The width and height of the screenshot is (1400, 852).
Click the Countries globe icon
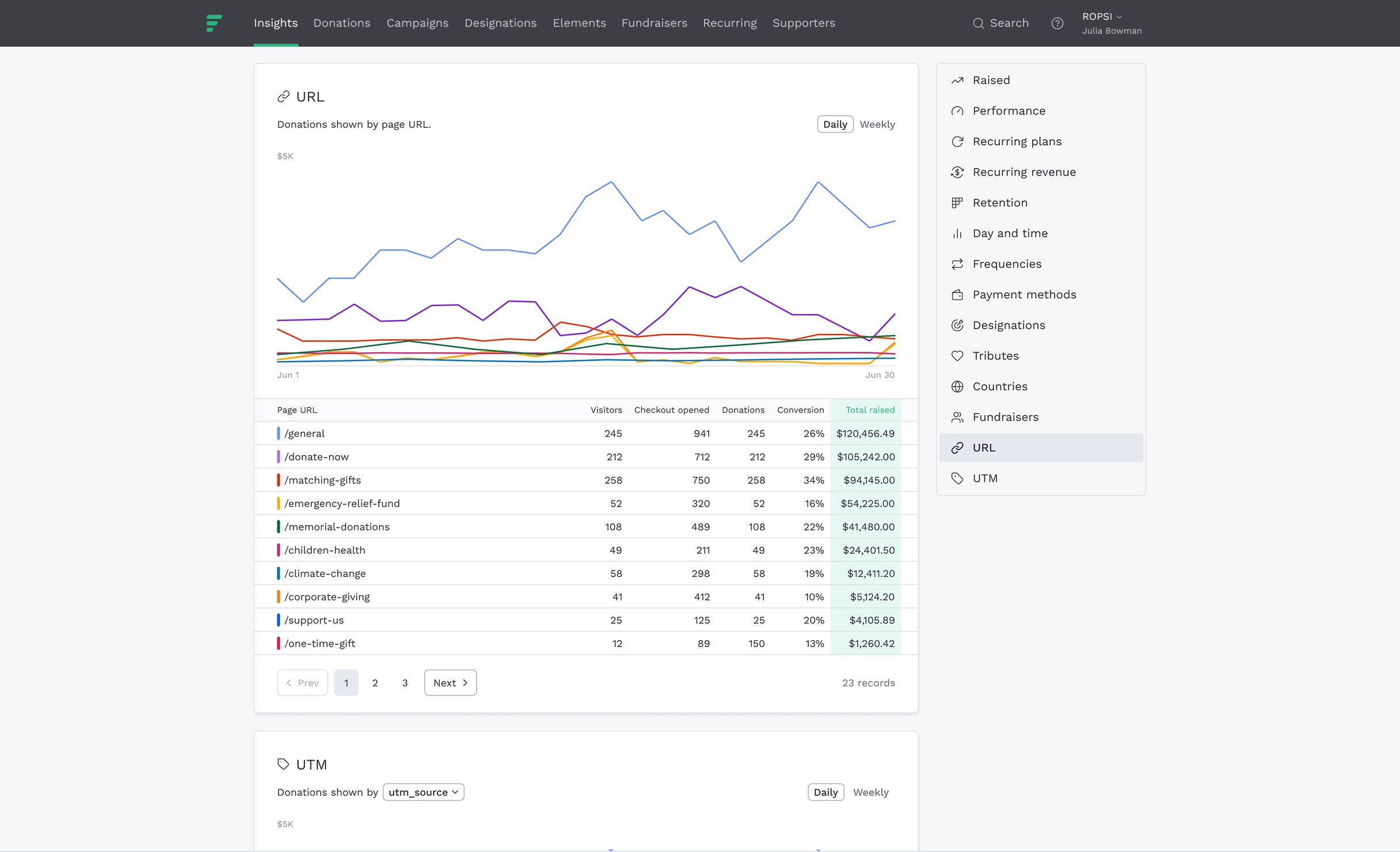pos(957,386)
